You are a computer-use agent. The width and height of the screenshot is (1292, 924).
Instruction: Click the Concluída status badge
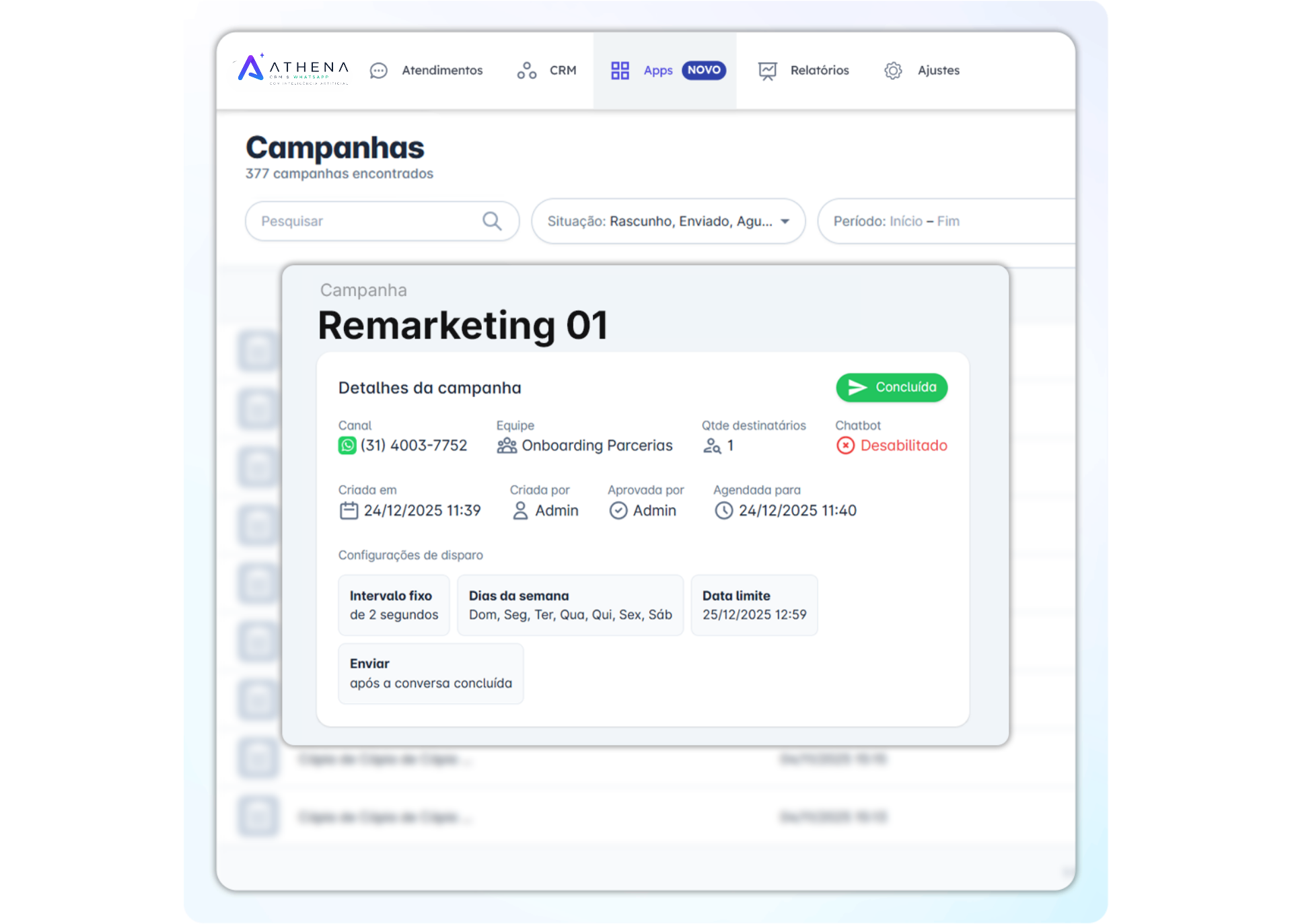[892, 387]
